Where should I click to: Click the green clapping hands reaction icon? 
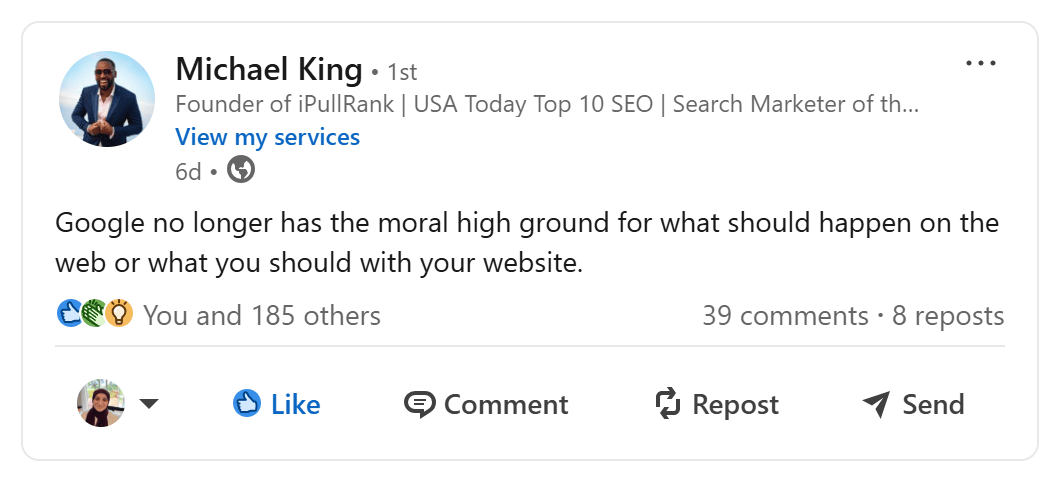(94, 314)
